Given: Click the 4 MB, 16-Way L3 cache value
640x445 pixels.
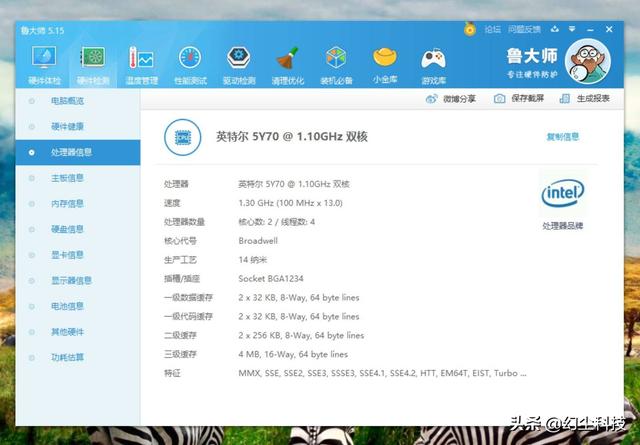Looking at the screenshot, I should pyautogui.click(x=293, y=354).
